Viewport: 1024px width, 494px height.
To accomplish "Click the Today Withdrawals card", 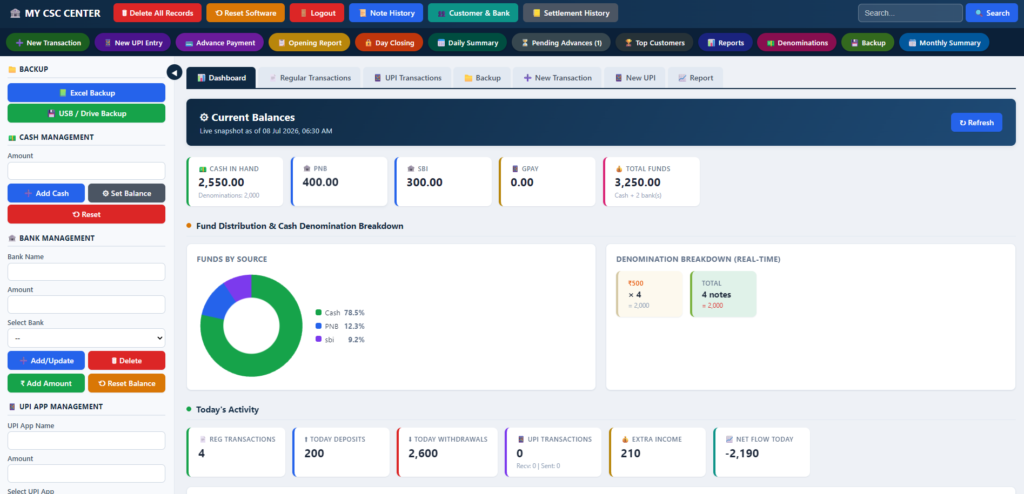I will click(x=447, y=452).
